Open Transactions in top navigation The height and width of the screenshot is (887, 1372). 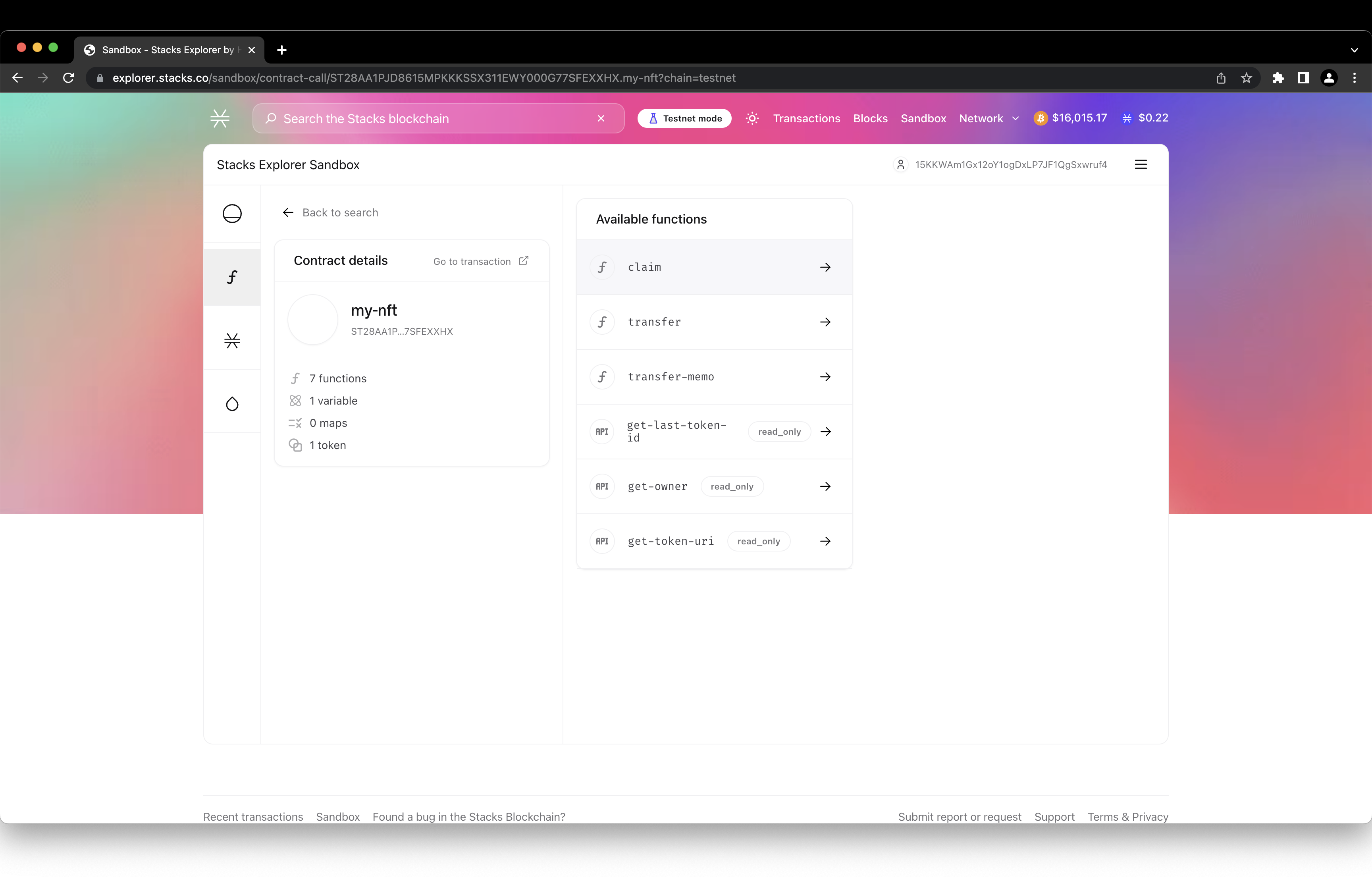(x=806, y=119)
